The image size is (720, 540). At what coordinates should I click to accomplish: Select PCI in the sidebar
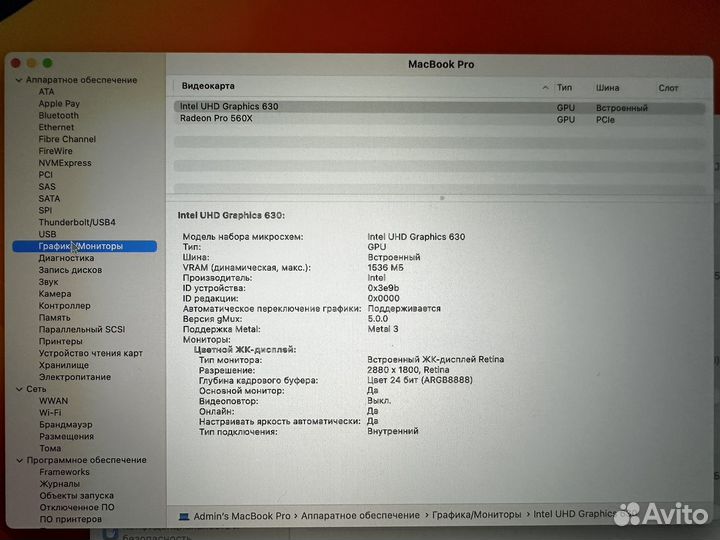tap(45, 175)
